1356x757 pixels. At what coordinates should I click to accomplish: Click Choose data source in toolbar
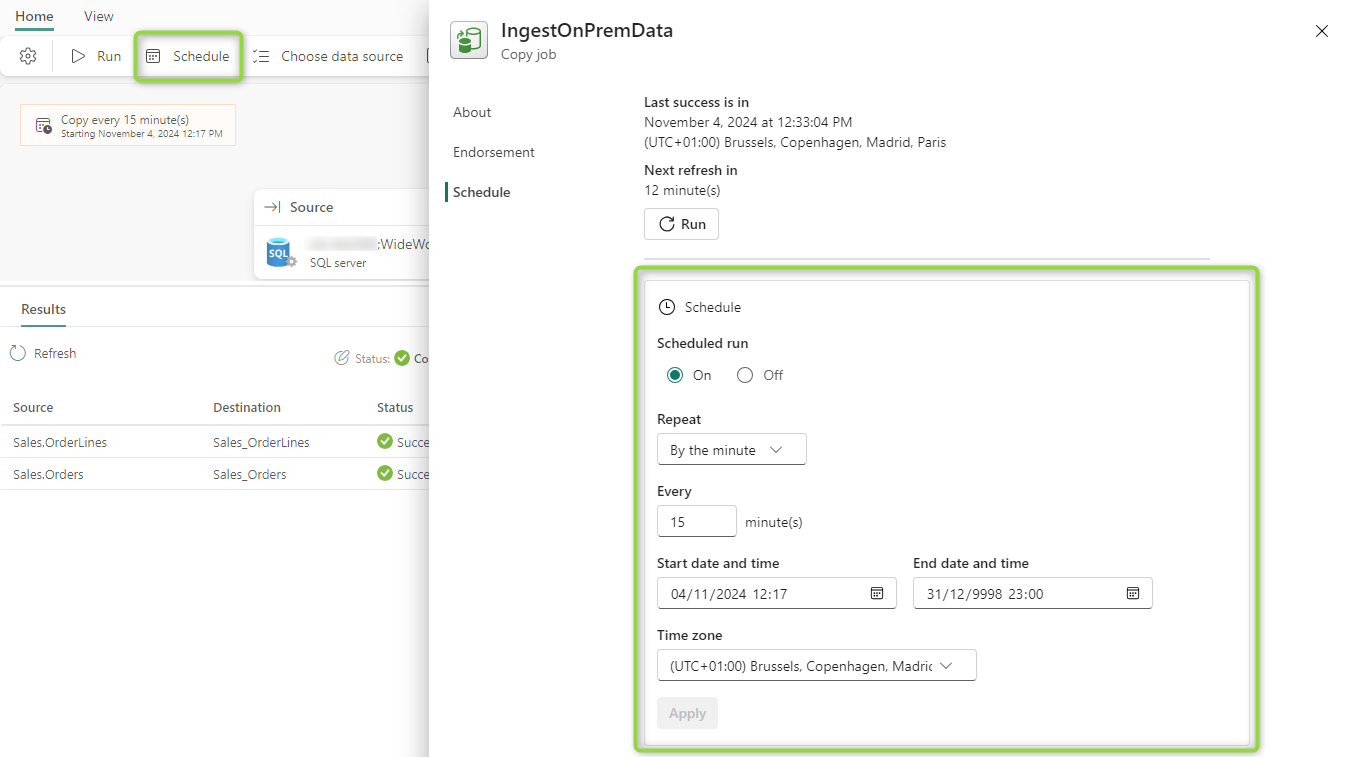click(328, 56)
